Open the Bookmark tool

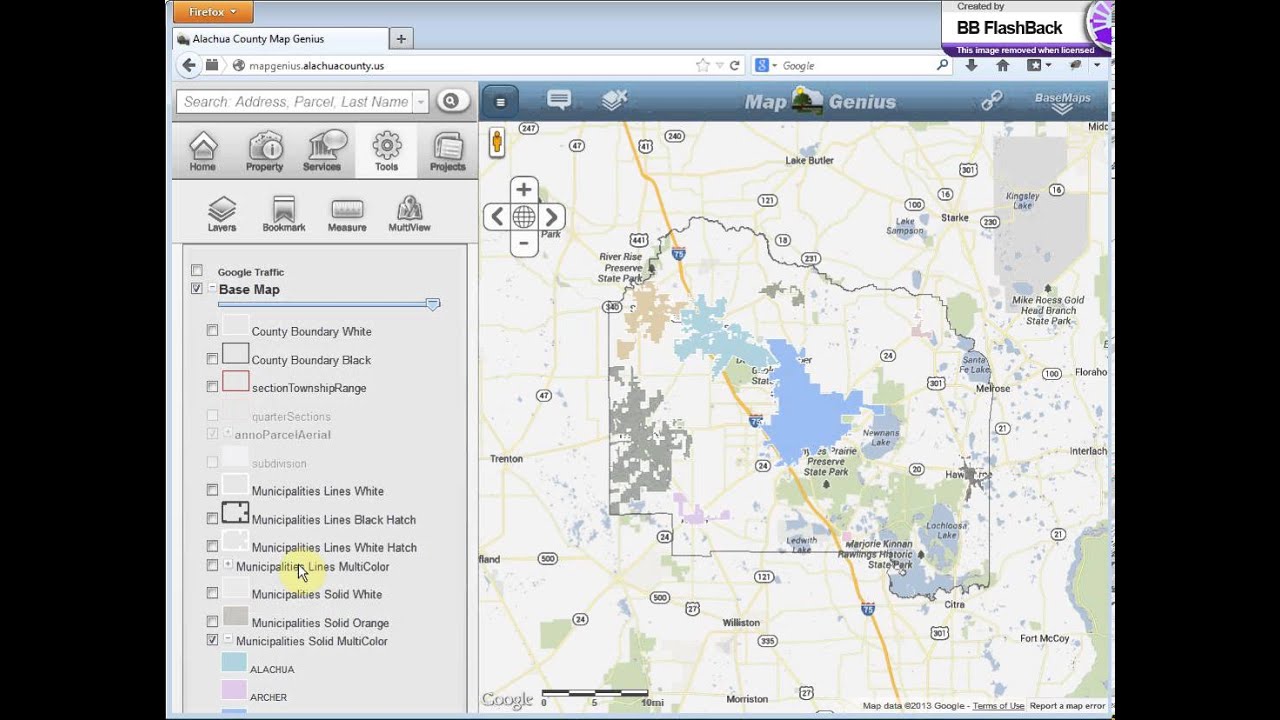284,214
